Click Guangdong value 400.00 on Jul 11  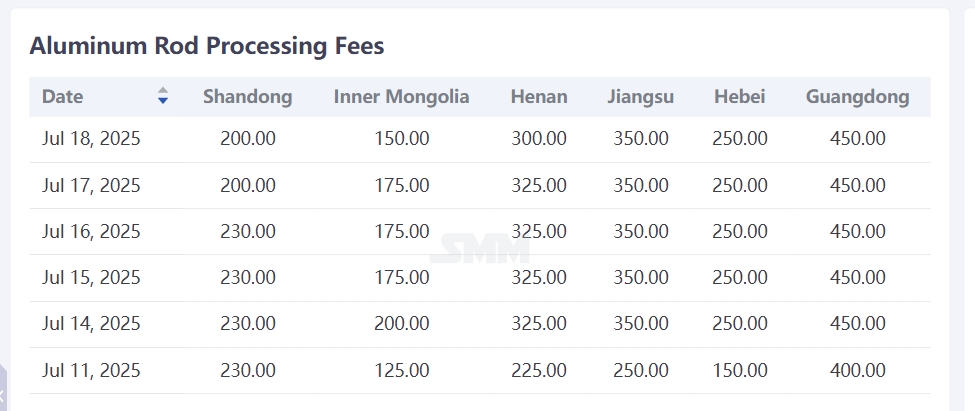pyautogui.click(x=857, y=371)
